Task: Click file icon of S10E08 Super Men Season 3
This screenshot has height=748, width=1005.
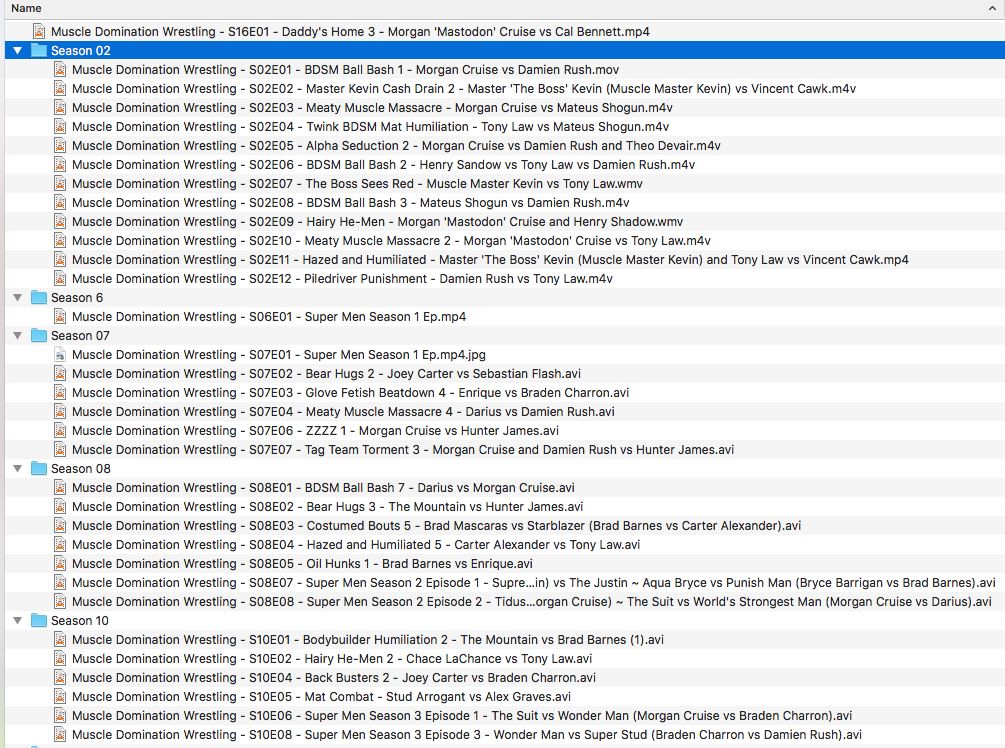Action: point(60,735)
